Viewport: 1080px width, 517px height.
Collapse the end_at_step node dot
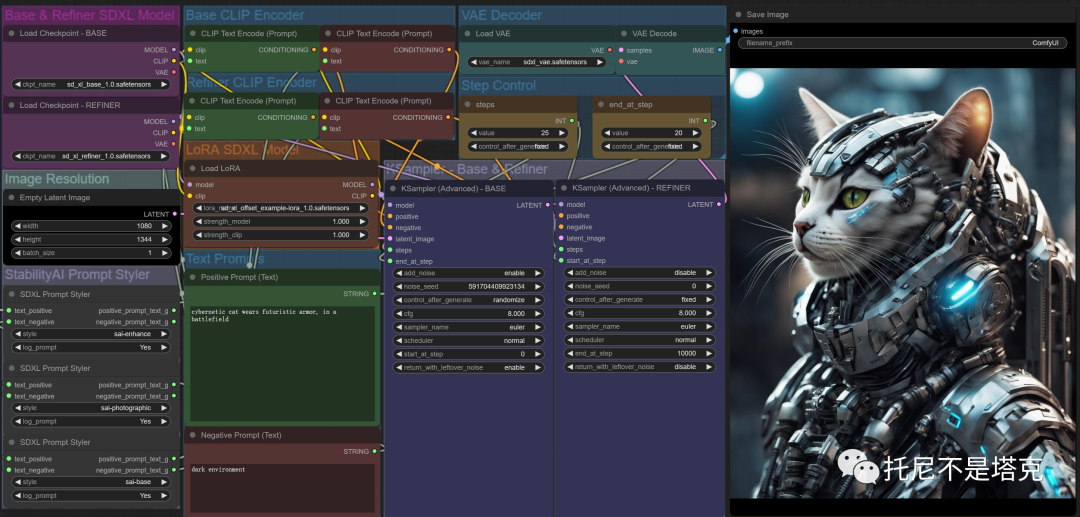coord(601,105)
